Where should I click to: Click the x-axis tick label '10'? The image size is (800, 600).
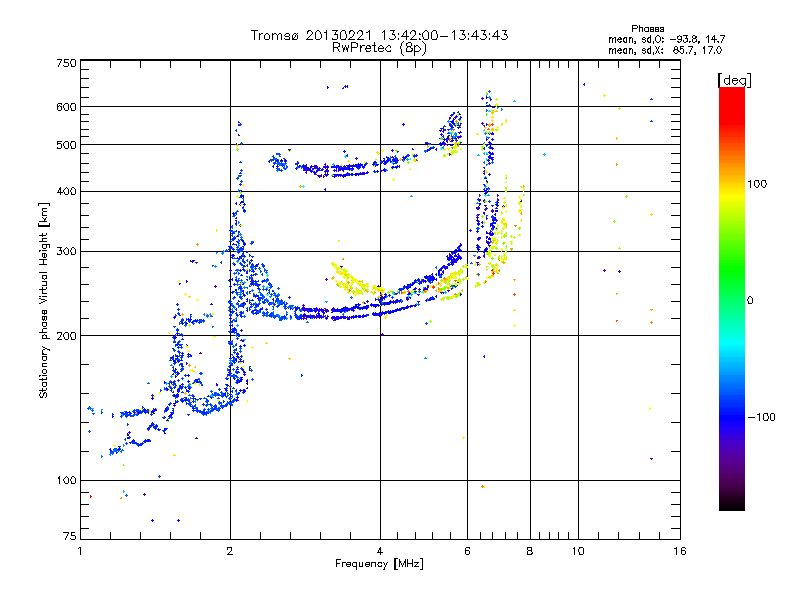tap(578, 551)
